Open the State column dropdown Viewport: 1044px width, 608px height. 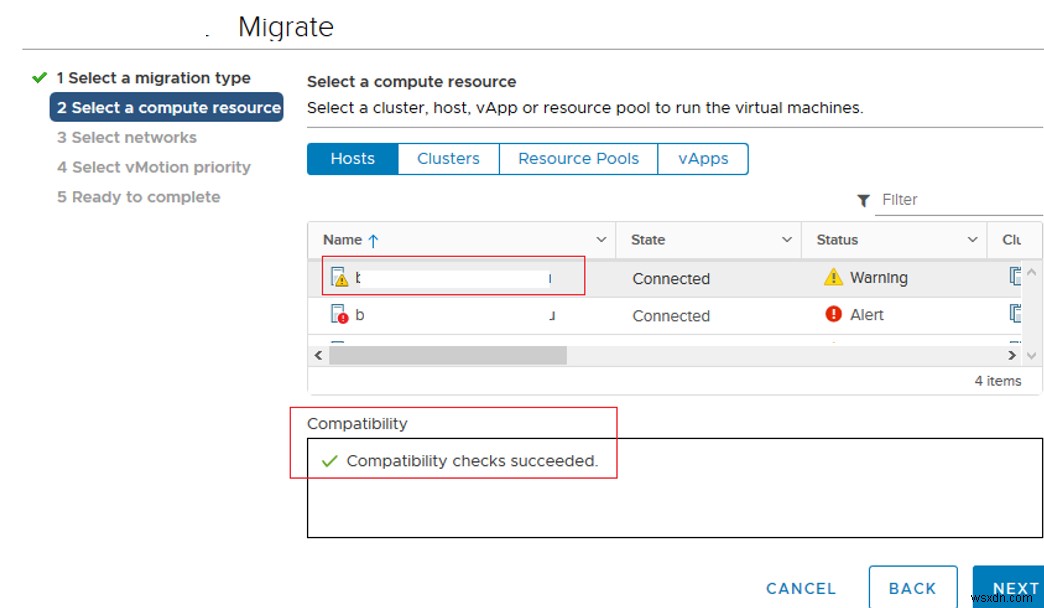pyautogui.click(x=786, y=239)
